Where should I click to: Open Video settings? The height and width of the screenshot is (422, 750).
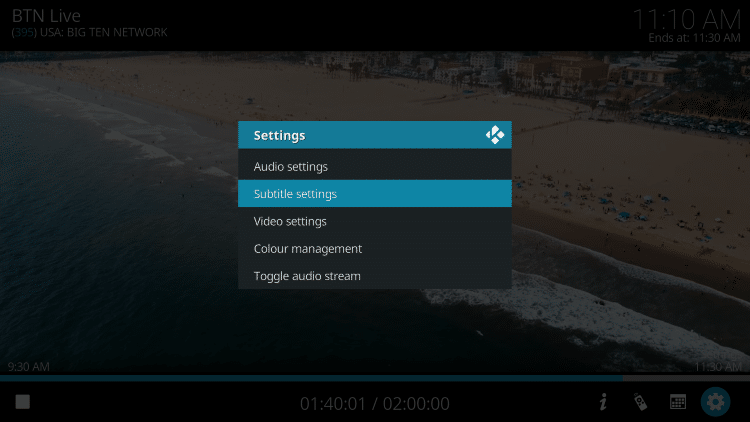point(375,221)
